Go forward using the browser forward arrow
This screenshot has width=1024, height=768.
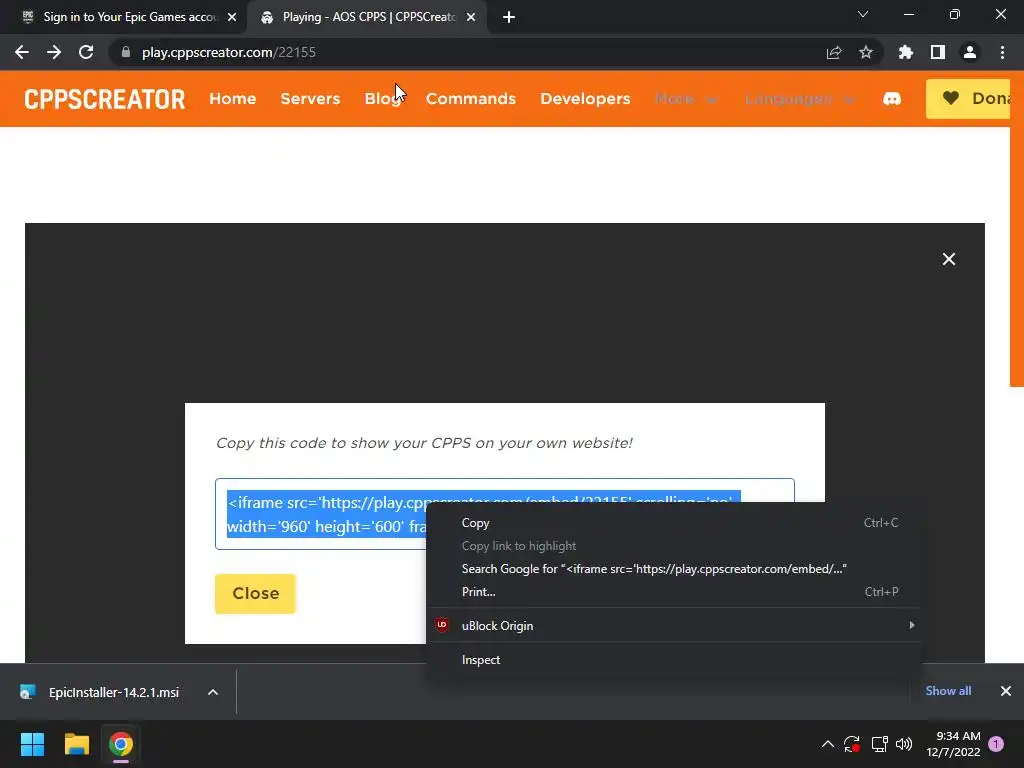(54, 52)
